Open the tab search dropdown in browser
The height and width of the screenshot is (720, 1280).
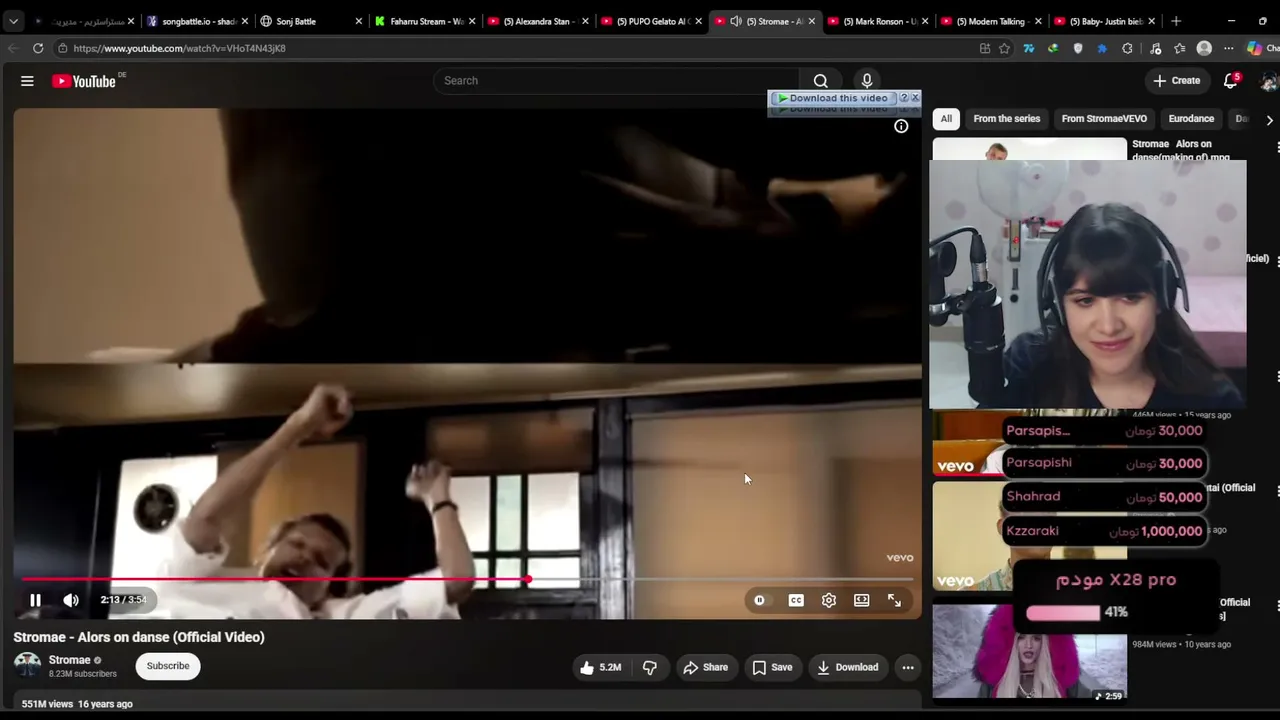pyautogui.click(x=13, y=21)
